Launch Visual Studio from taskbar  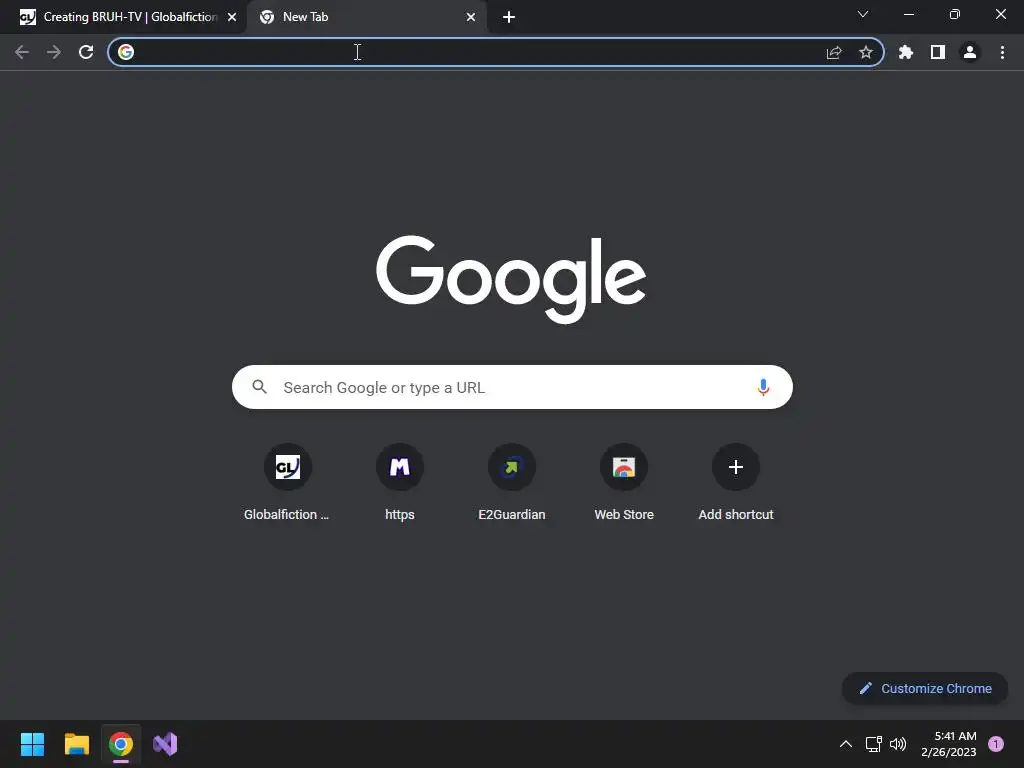tap(165, 744)
